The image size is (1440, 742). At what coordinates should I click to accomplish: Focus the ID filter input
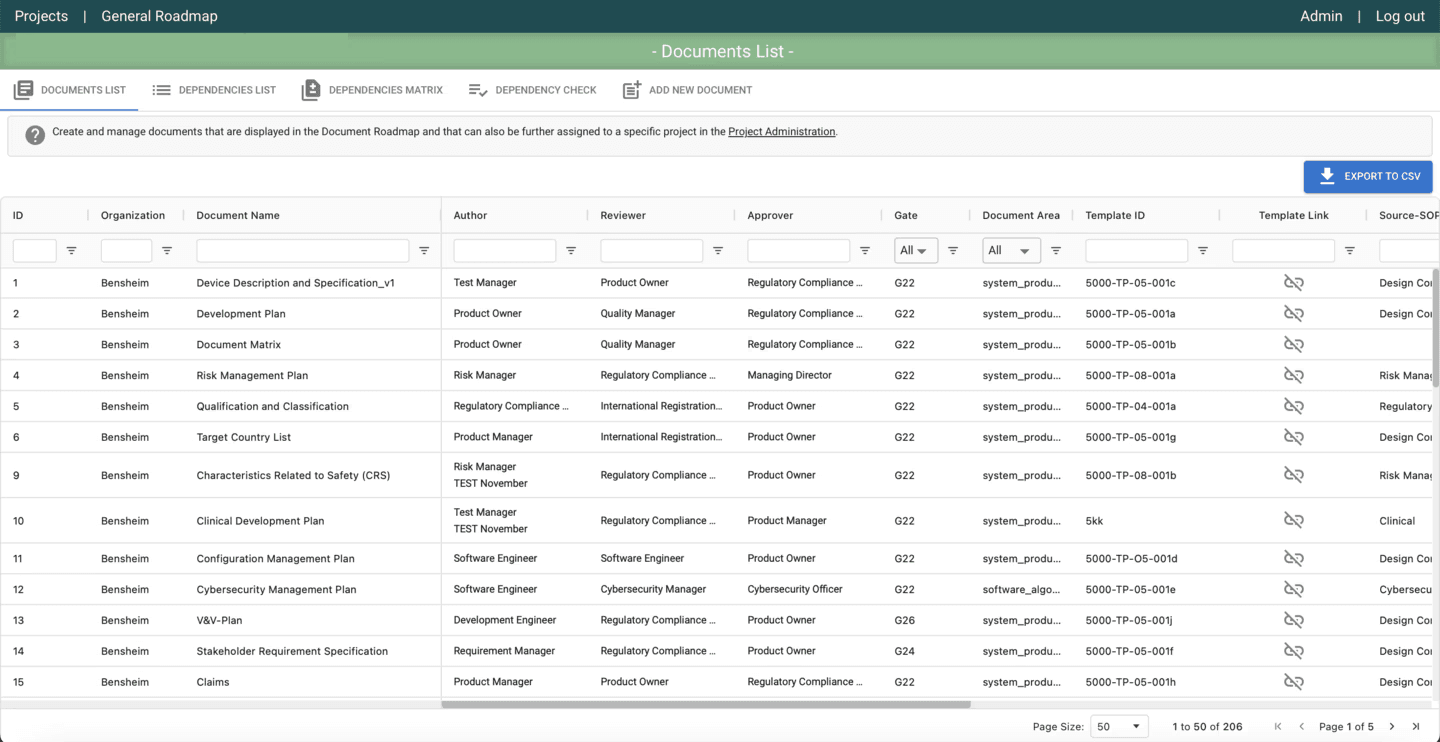point(35,250)
